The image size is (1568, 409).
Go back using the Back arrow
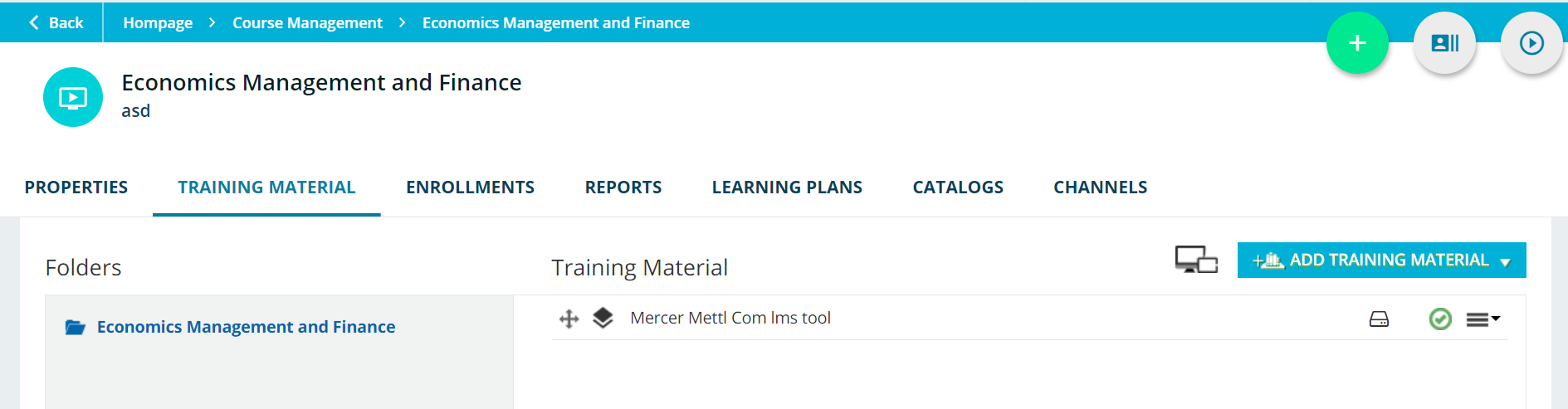56,22
